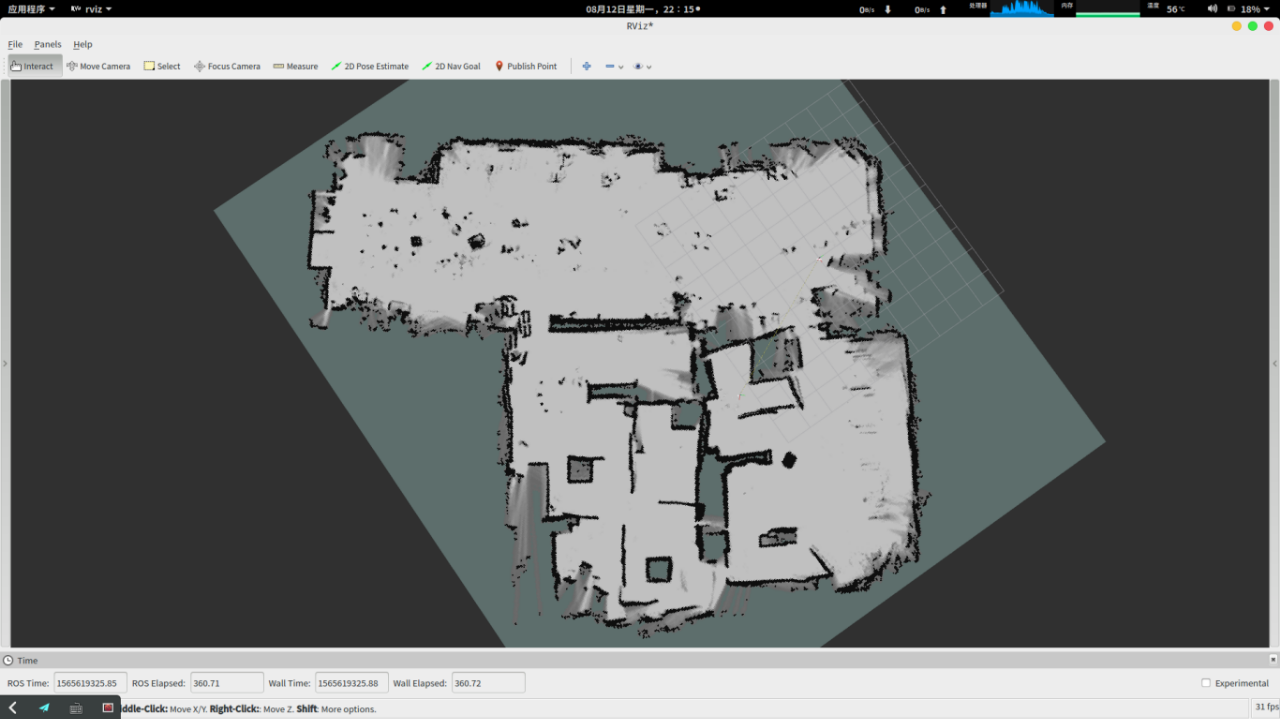This screenshot has height=719, width=1280.
Task: Start a 2D Pose Estimate
Action: [x=370, y=66]
